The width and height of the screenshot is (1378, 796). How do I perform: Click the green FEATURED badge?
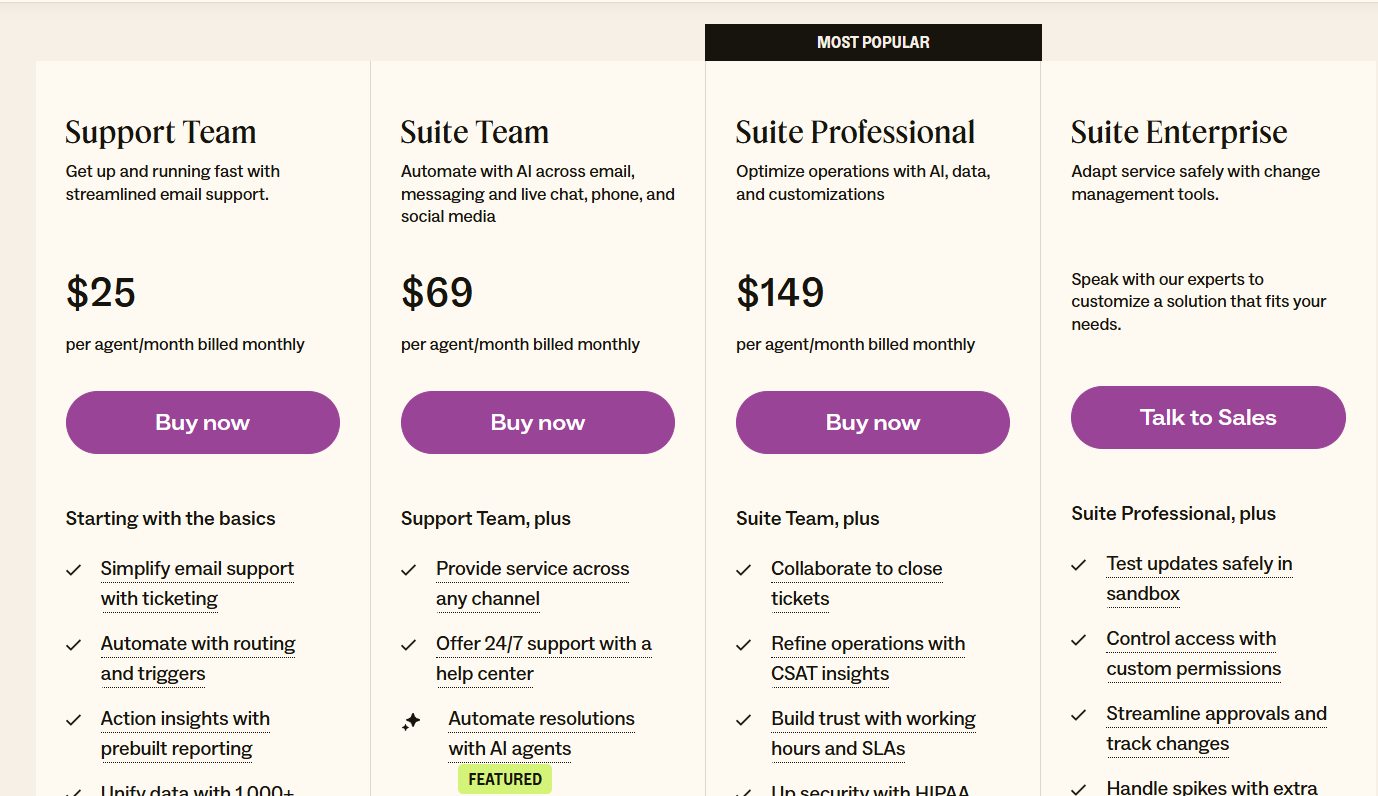coord(505,779)
